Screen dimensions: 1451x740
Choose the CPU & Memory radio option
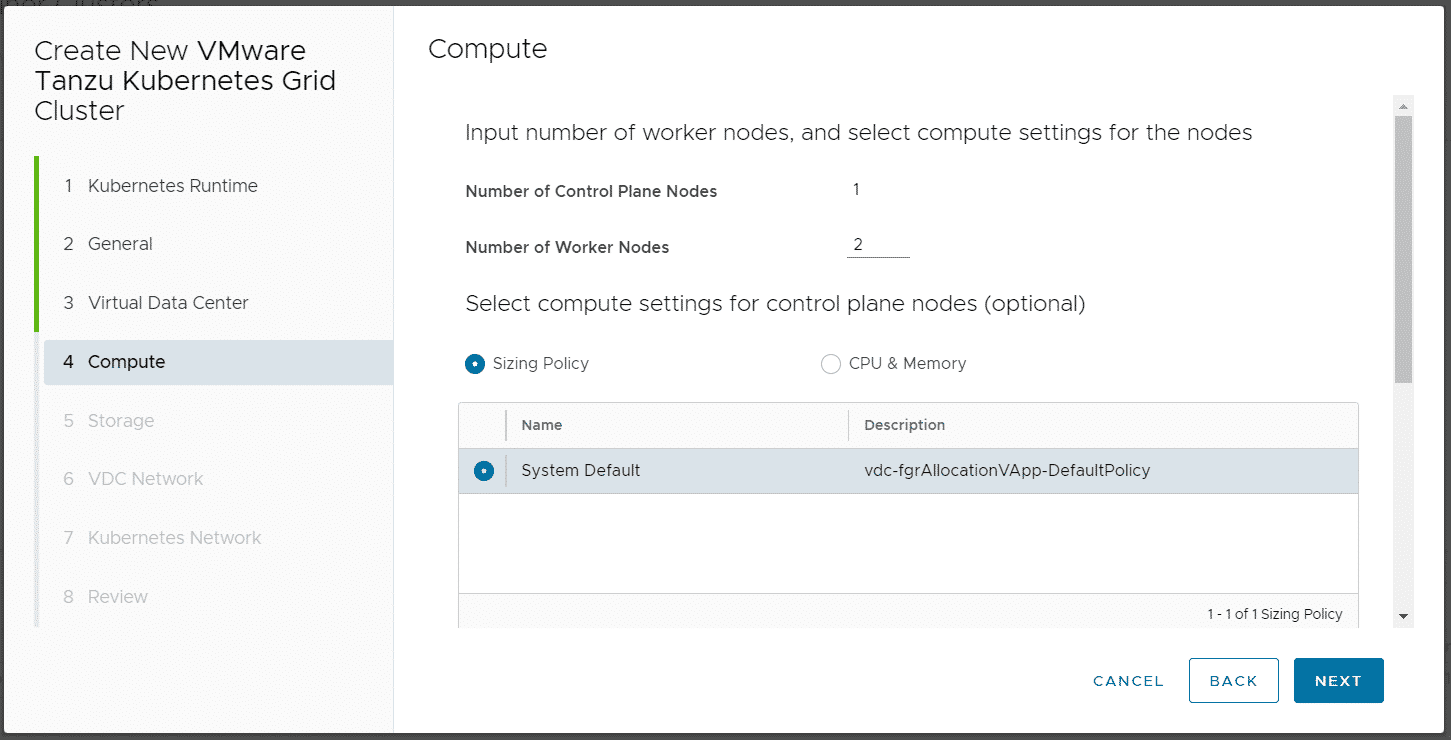pos(830,364)
